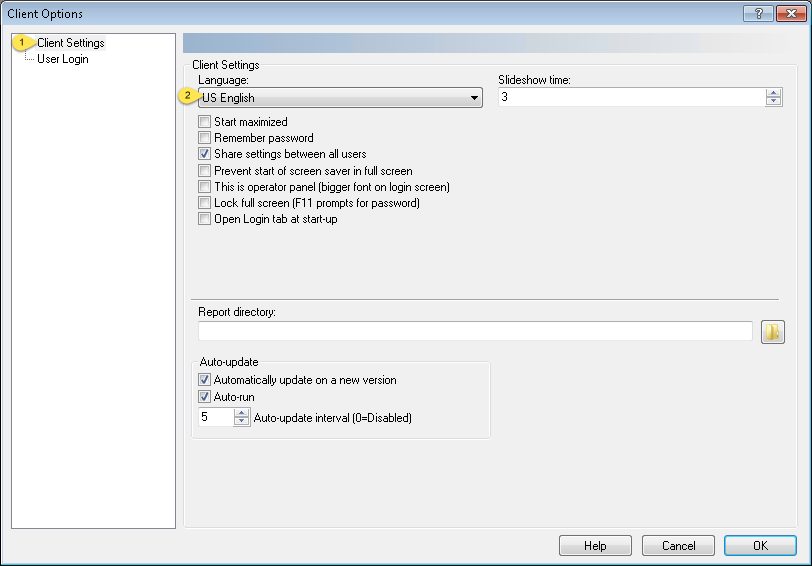Uncheck Share settings between all users

point(205,154)
